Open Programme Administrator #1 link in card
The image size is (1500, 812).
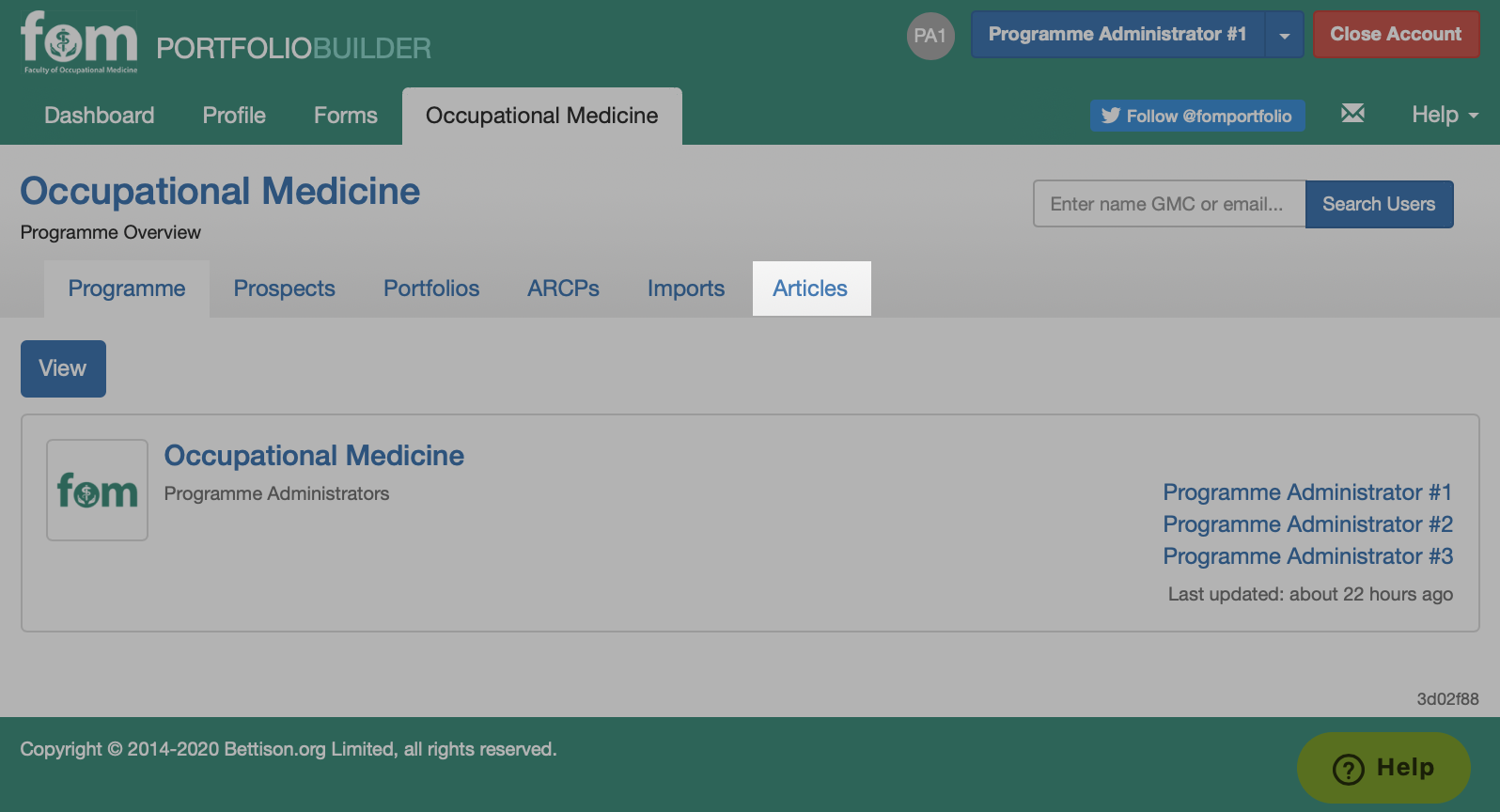1307,492
